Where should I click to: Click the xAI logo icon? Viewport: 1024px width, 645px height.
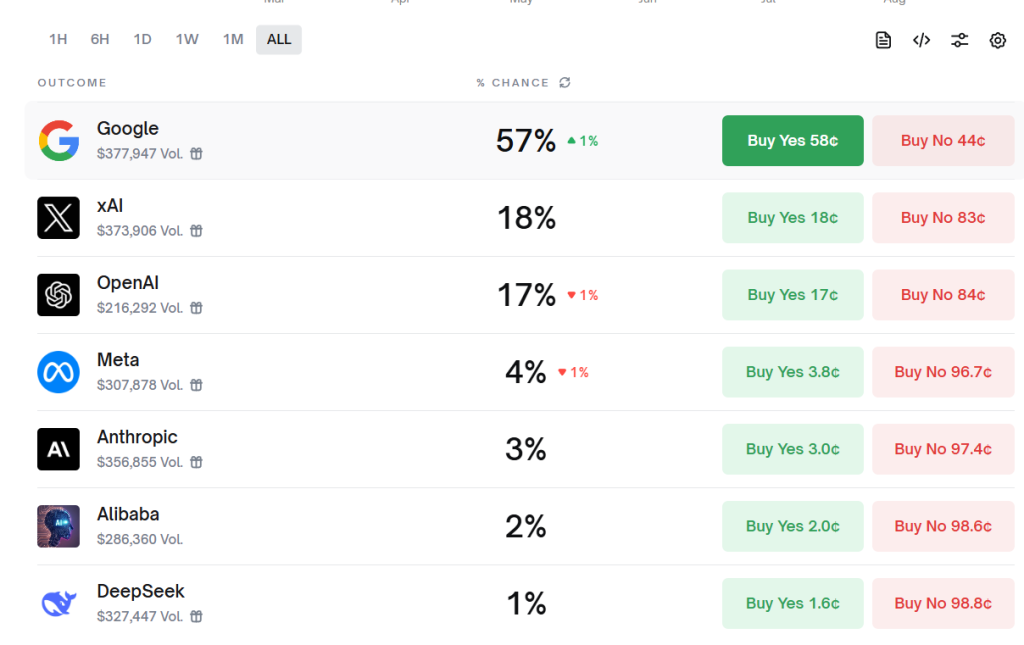pyautogui.click(x=58, y=218)
